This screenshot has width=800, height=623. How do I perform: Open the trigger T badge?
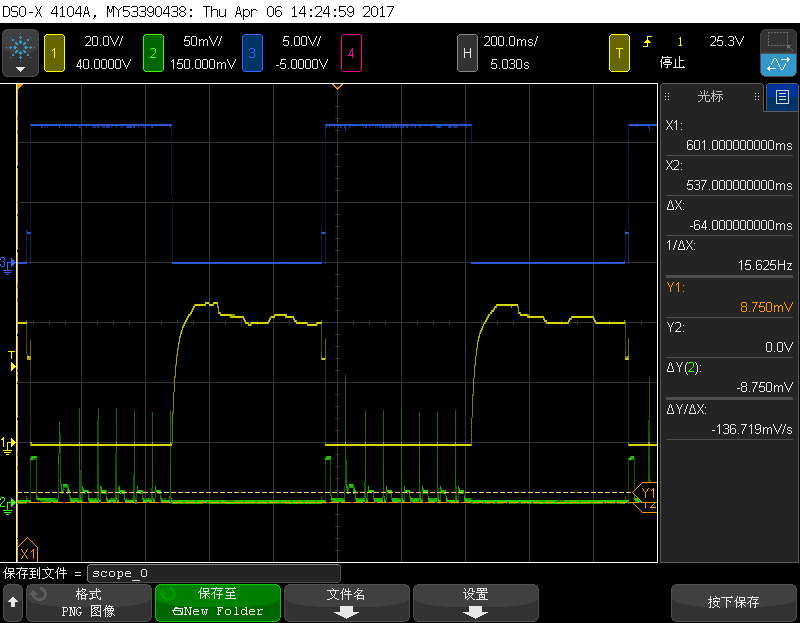619,53
